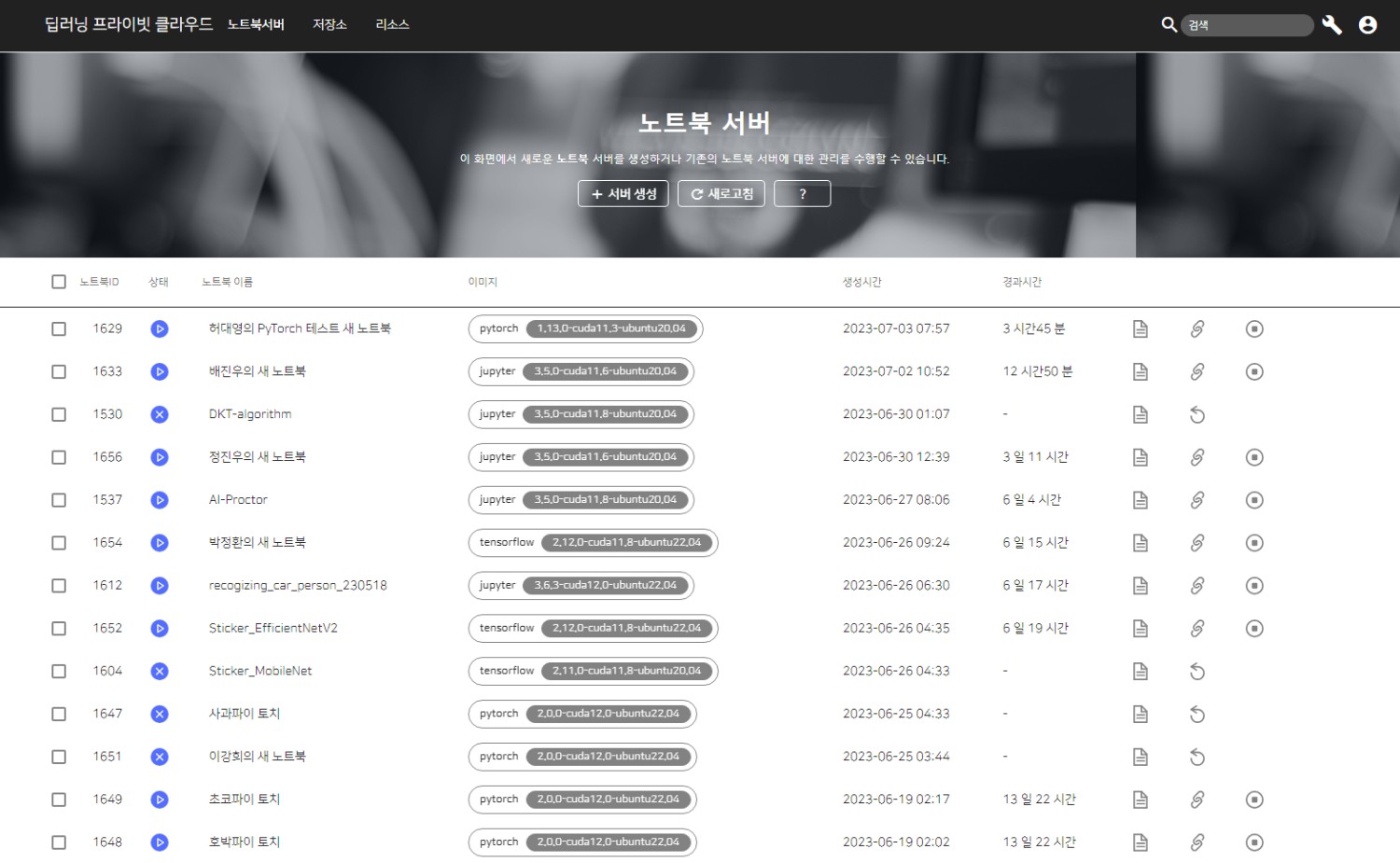
Task: Open the 노트북서버 menu
Action: click(256, 24)
